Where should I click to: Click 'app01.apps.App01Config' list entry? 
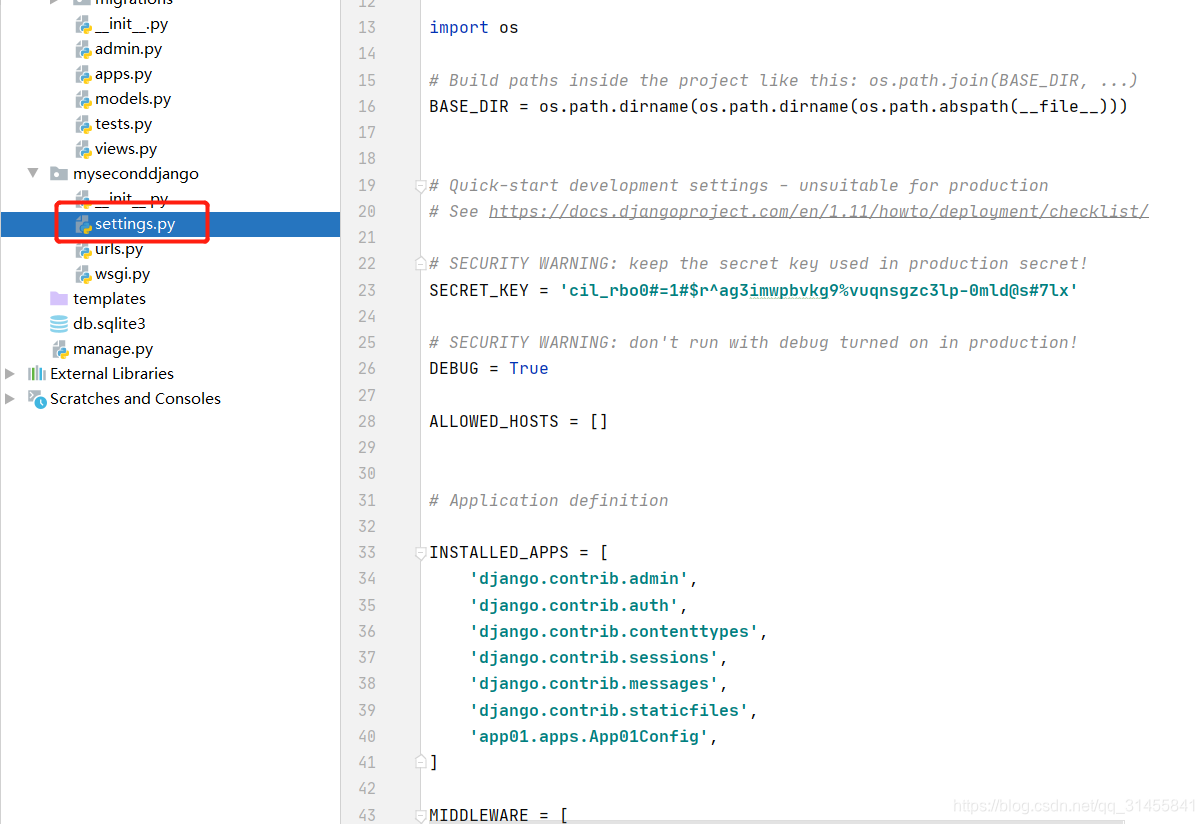pos(588,736)
